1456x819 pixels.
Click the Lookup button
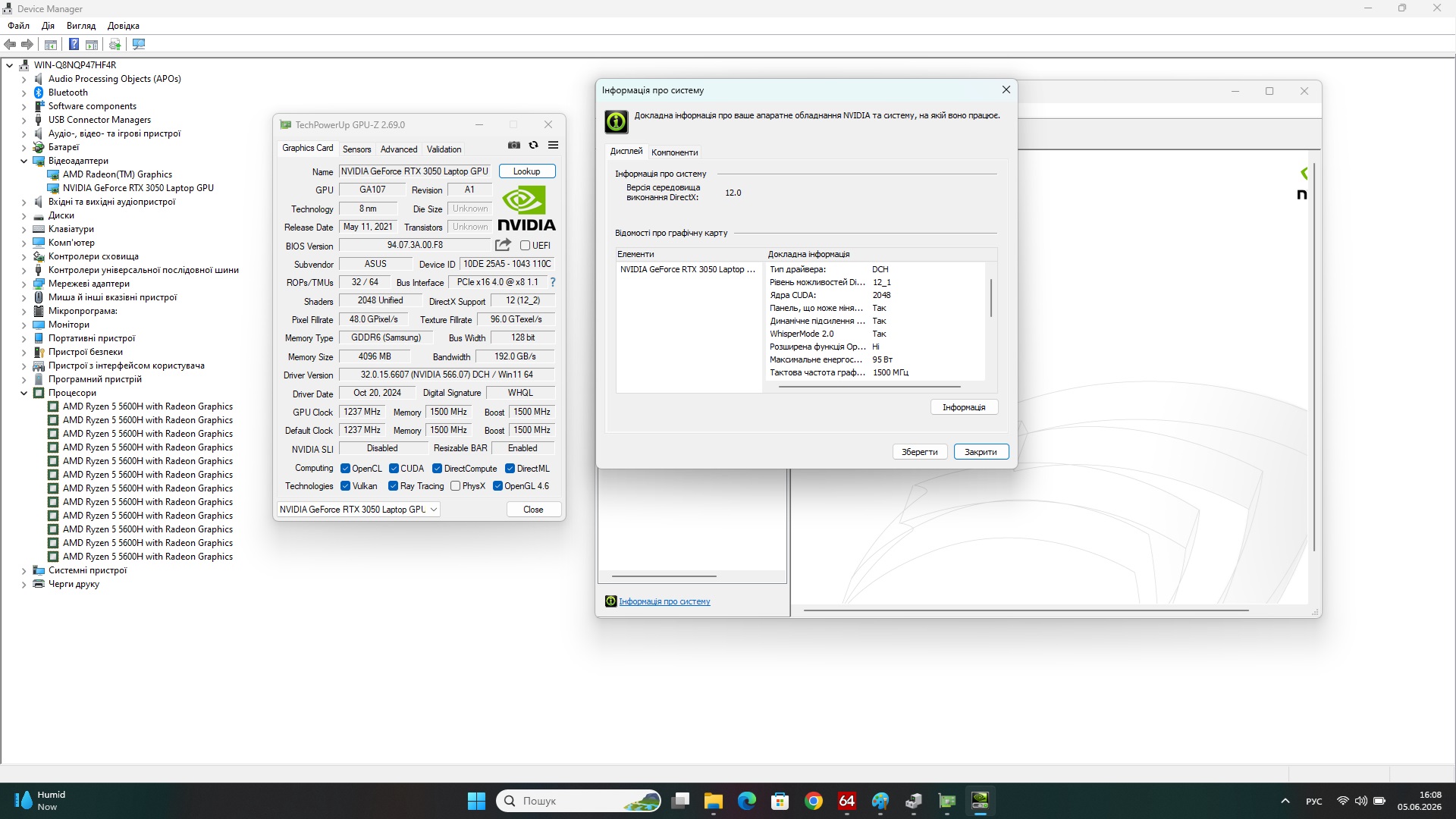coord(527,171)
